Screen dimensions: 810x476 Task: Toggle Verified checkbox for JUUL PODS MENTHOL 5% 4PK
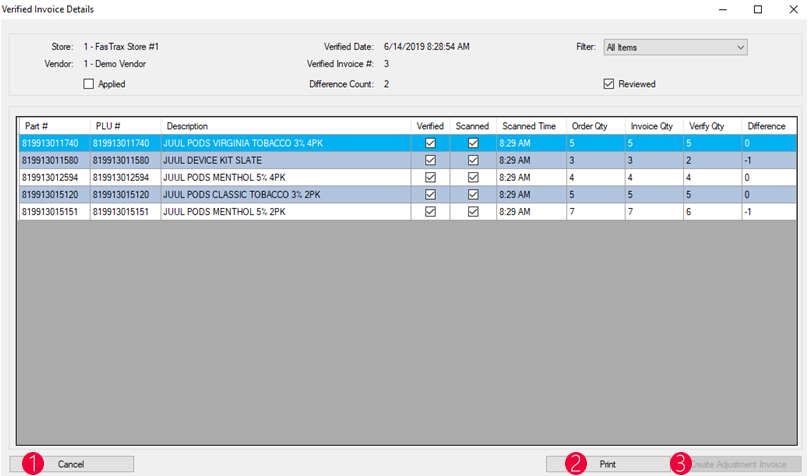[430, 177]
